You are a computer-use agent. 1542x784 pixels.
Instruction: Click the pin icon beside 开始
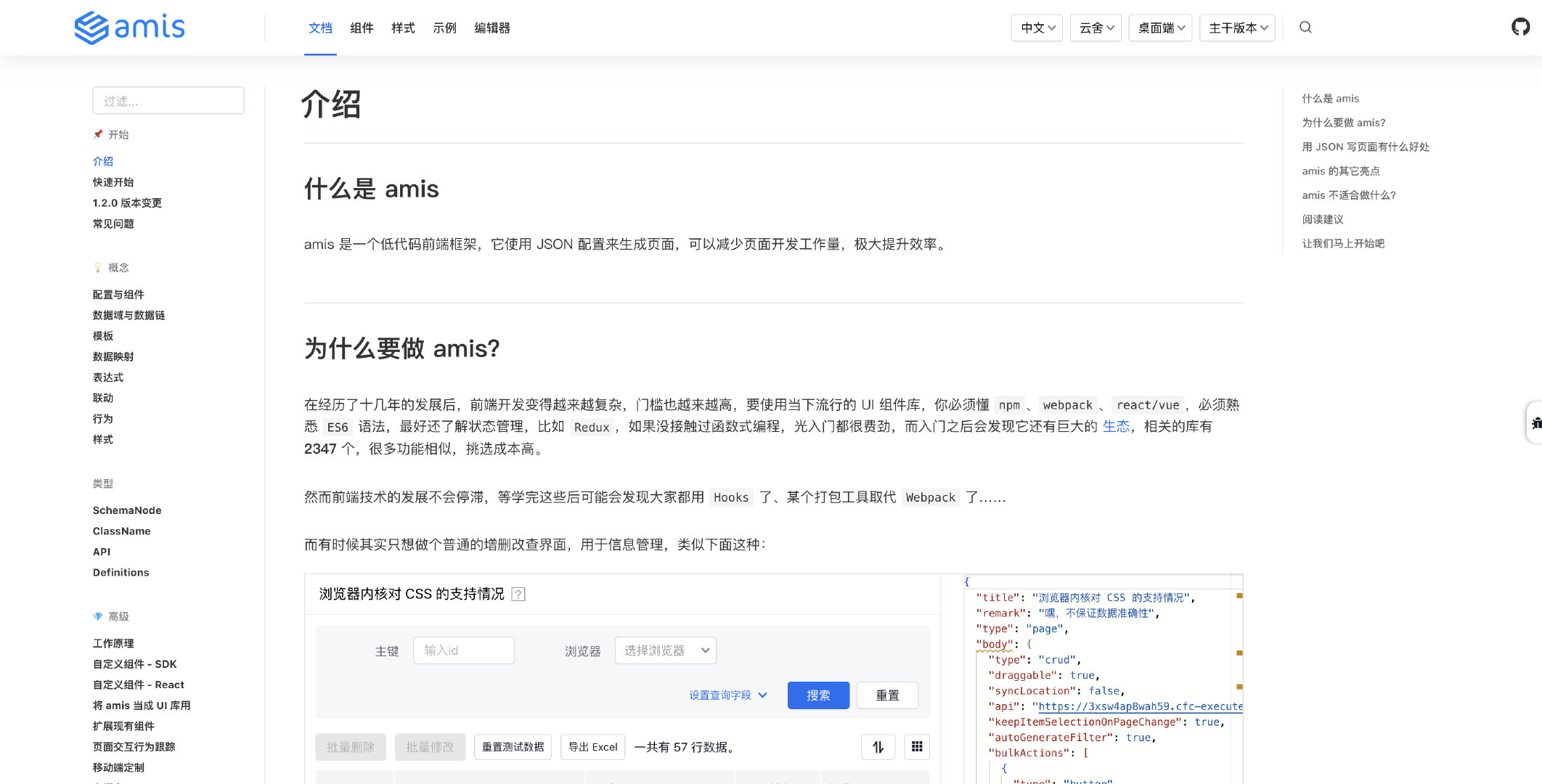(98, 134)
